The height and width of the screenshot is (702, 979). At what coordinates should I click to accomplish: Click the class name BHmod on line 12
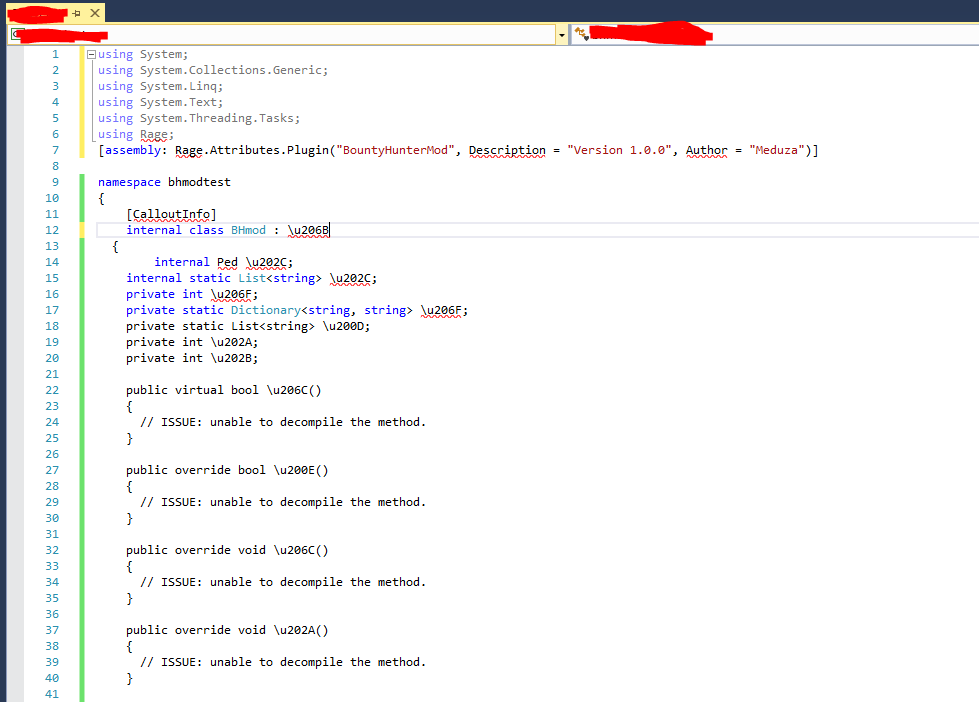pos(247,230)
